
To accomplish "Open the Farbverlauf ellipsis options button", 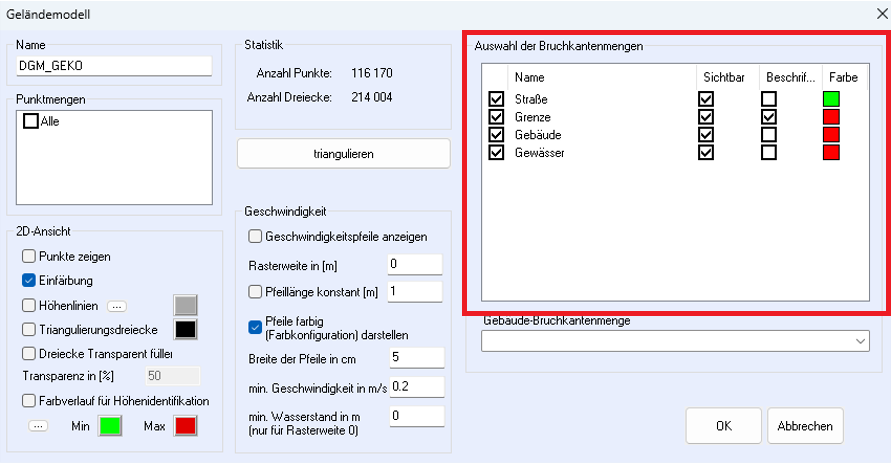I will pos(38,426).
